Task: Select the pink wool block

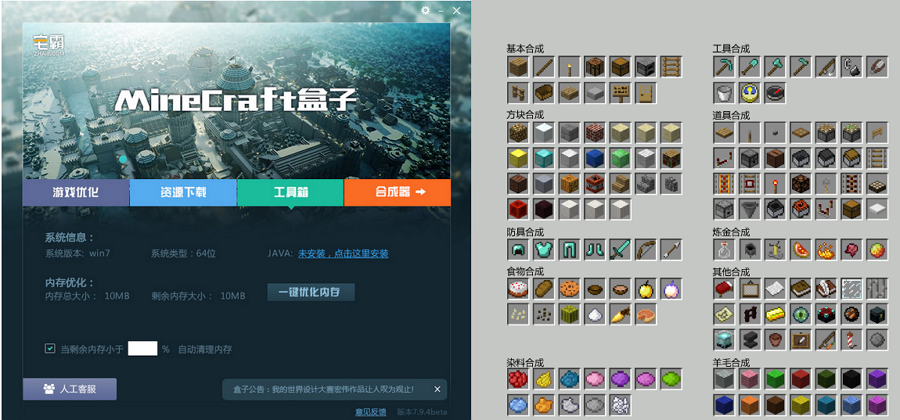Action: tap(750, 379)
